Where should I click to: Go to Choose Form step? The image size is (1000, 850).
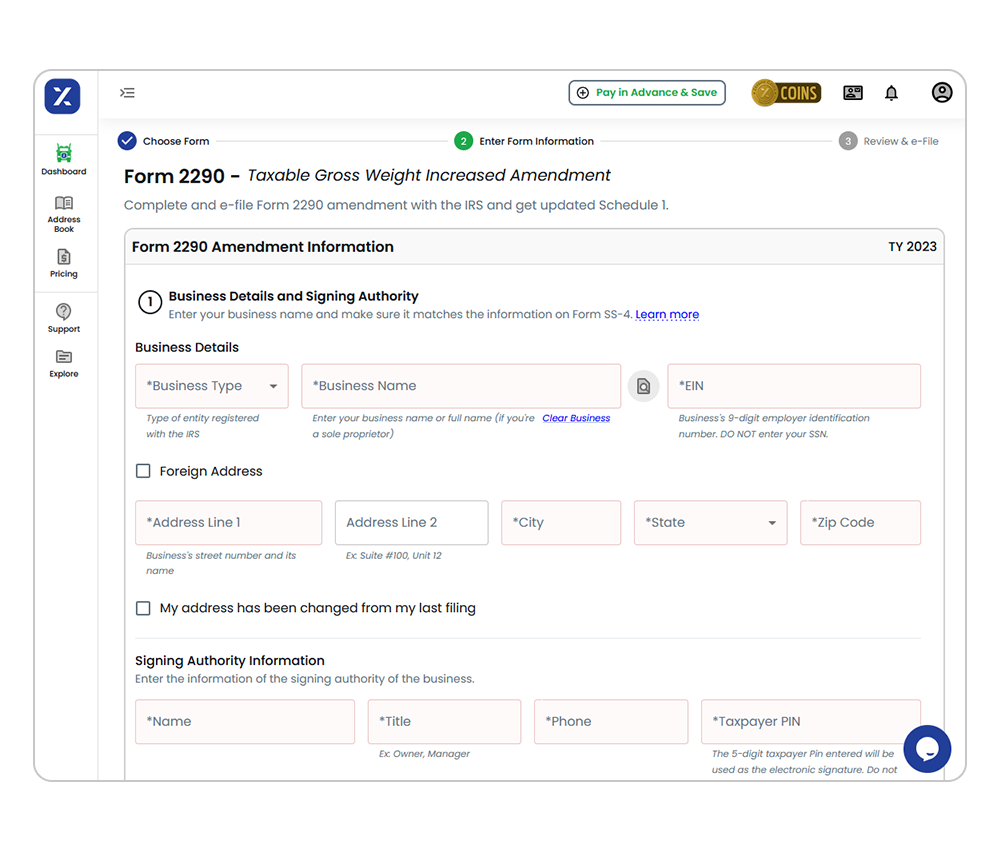pyautogui.click(x=164, y=141)
